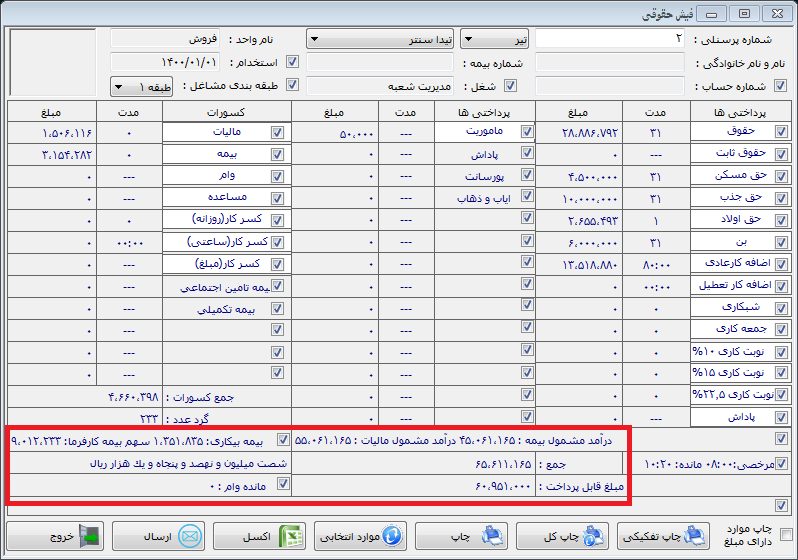
Task: Click the اضافه کارعادی duration ۸۰:۰۰
Action: coord(656,265)
